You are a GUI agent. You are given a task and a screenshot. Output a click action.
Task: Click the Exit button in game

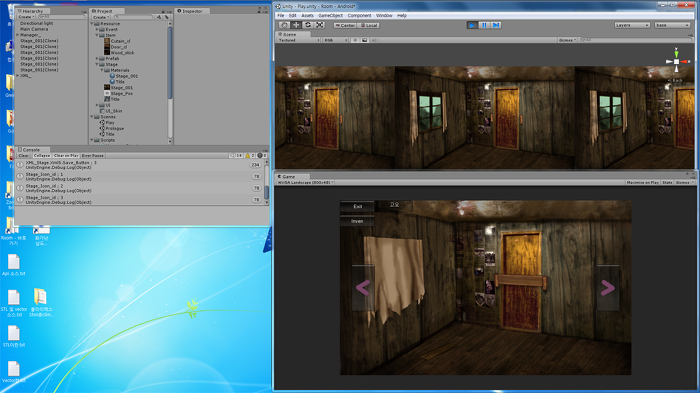(358, 206)
